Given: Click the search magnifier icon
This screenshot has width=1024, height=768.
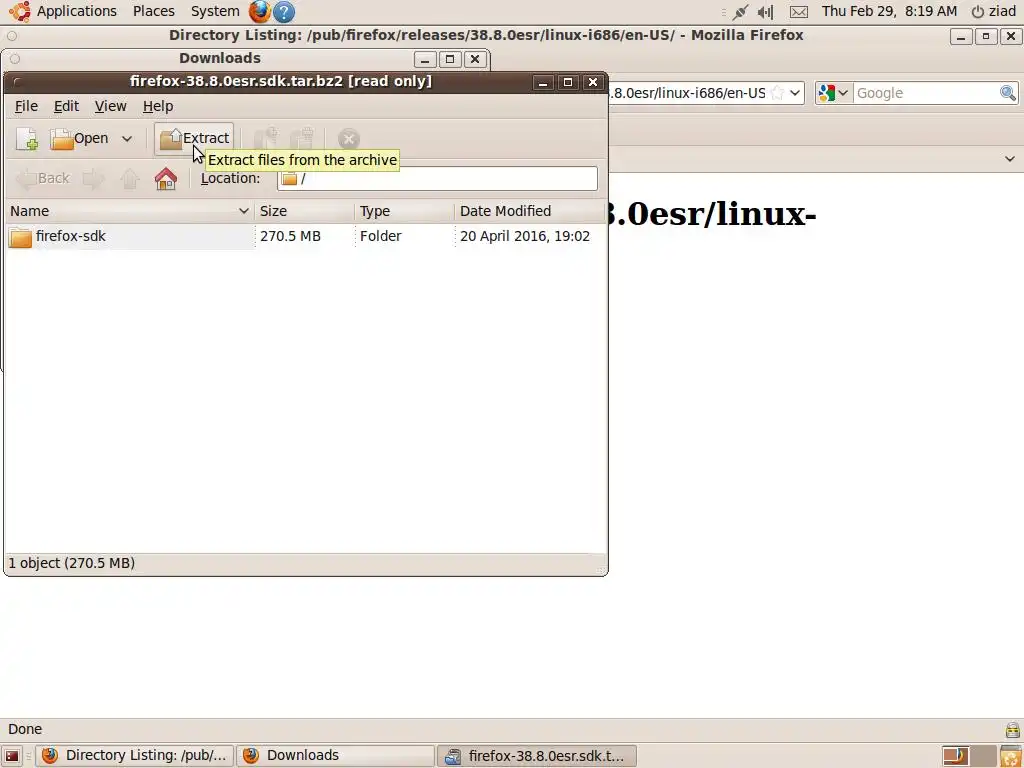Looking at the screenshot, I should pos(1008,93).
